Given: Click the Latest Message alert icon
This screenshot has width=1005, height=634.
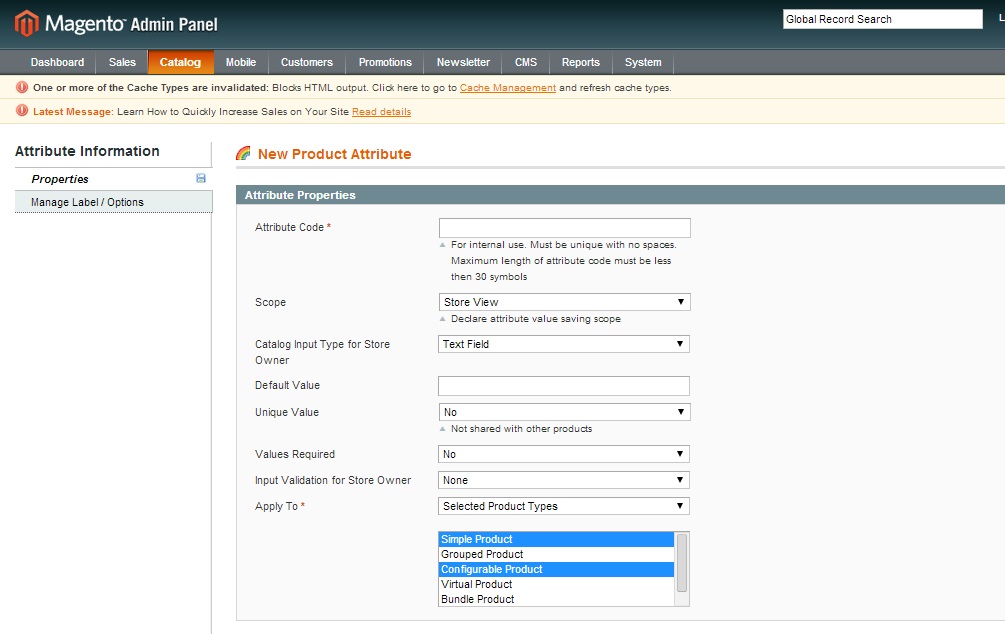Looking at the screenshot, I should 22,111.
